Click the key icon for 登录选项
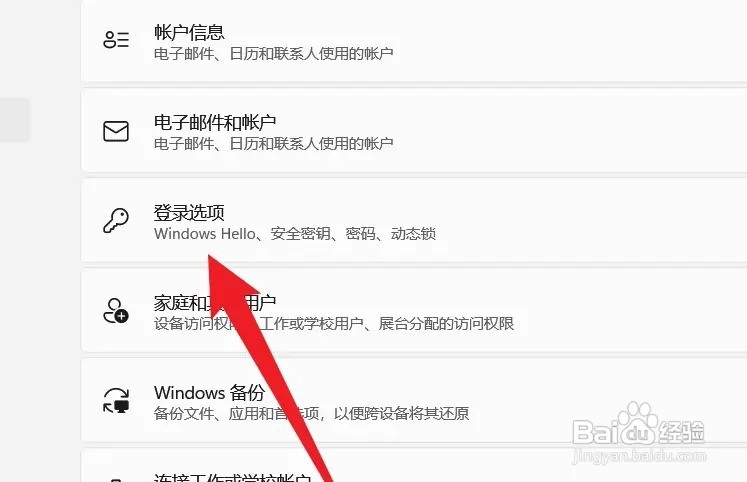 [x=116, y=221]
